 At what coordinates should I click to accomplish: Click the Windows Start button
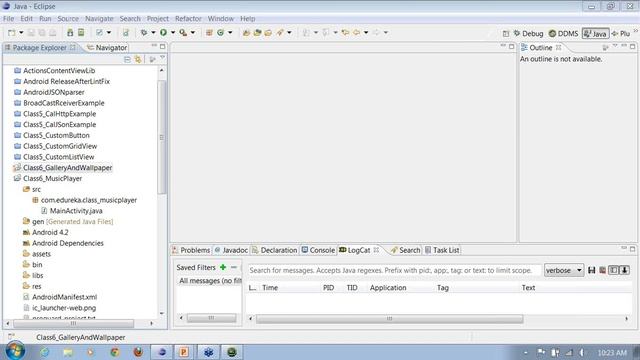pos(15,351)
